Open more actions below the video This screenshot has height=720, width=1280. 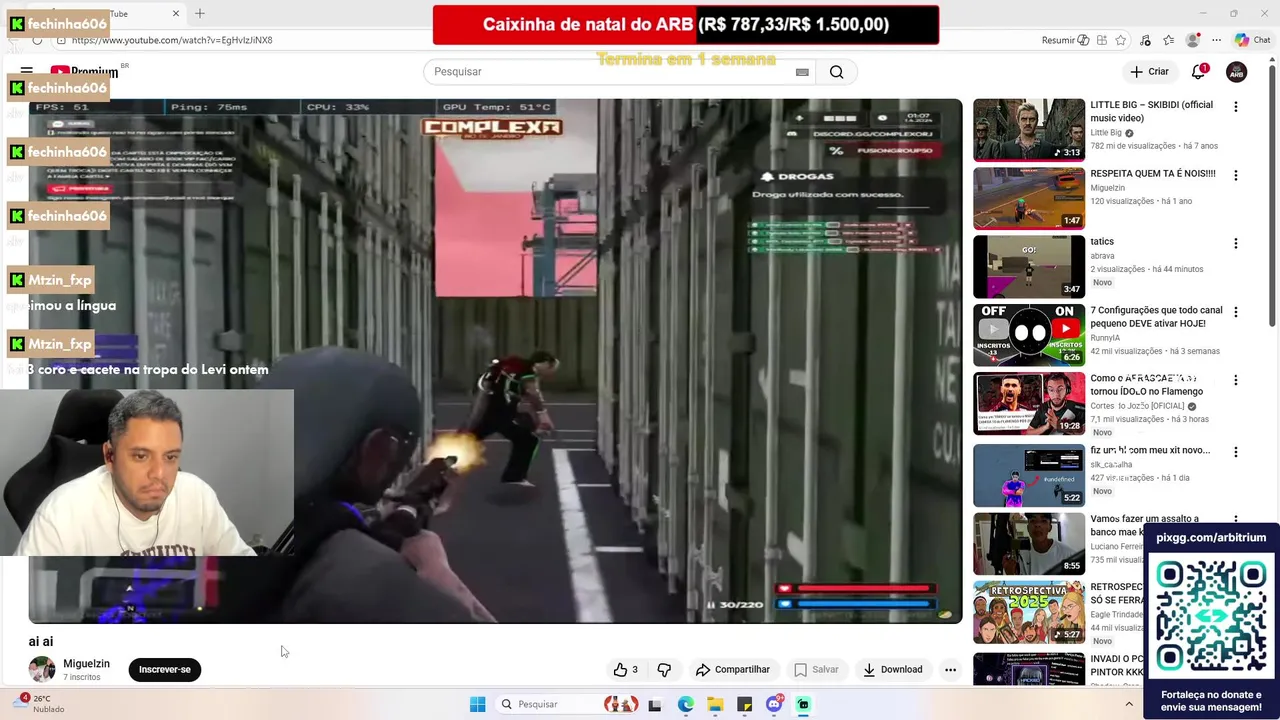(950, 670)
